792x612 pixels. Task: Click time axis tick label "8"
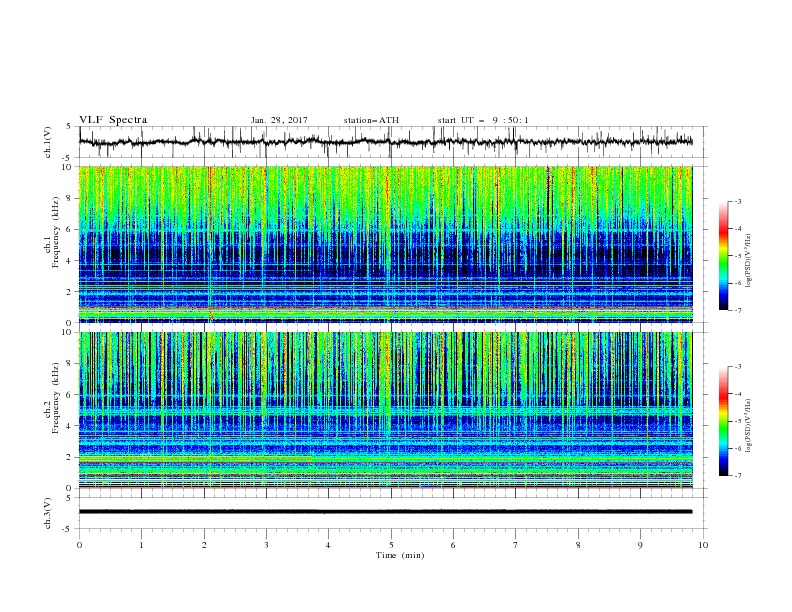pyautogui.click(x=578, y=545)
